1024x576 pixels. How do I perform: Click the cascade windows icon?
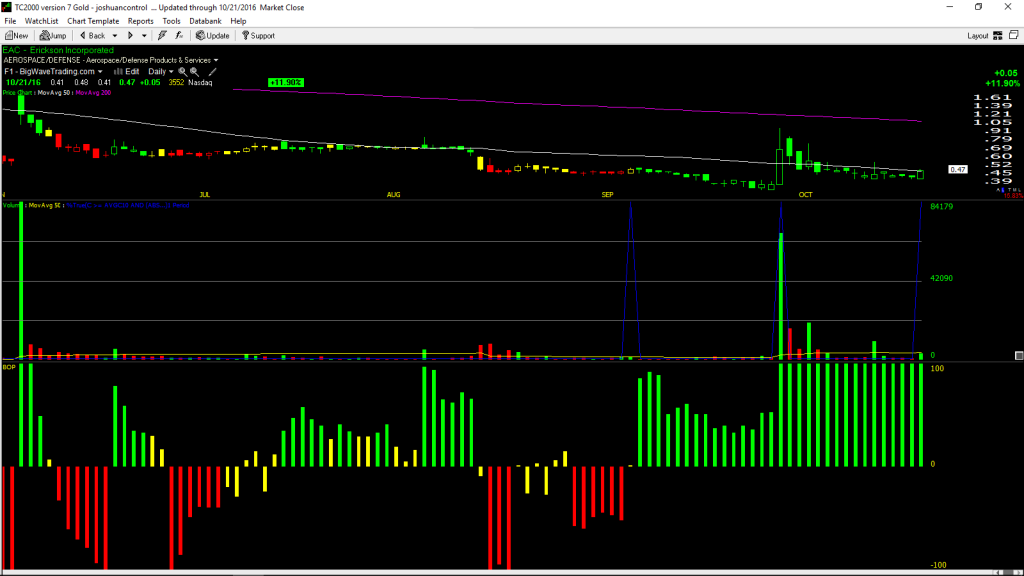[x=1014, y=35]
